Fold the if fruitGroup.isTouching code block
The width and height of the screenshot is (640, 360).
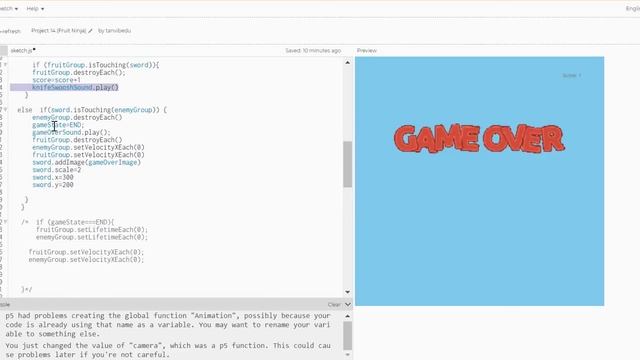pos(5,65)
